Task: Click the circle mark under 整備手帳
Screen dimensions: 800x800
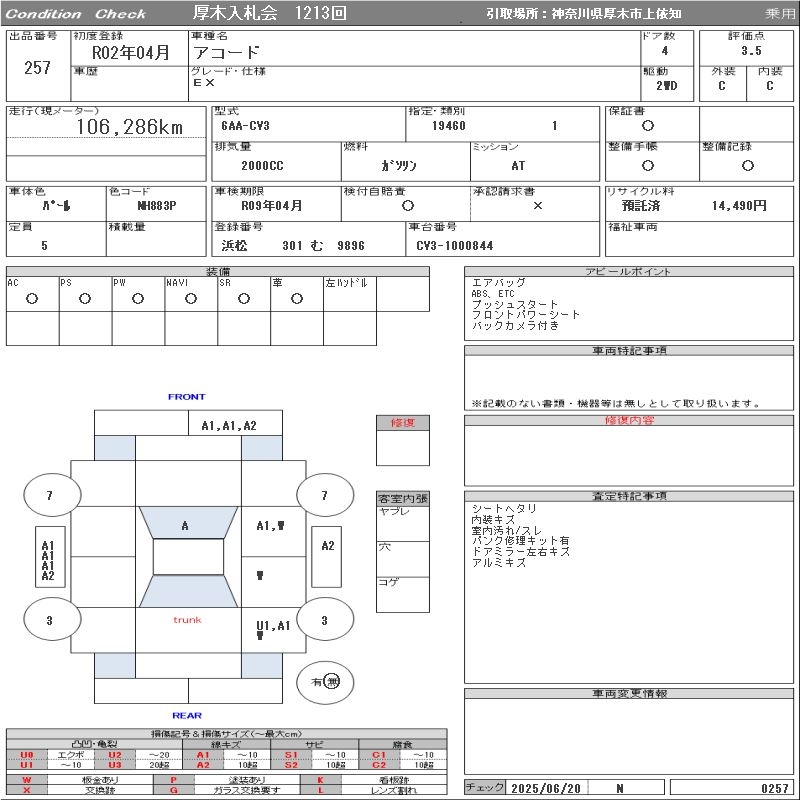Action: (647, 165)
